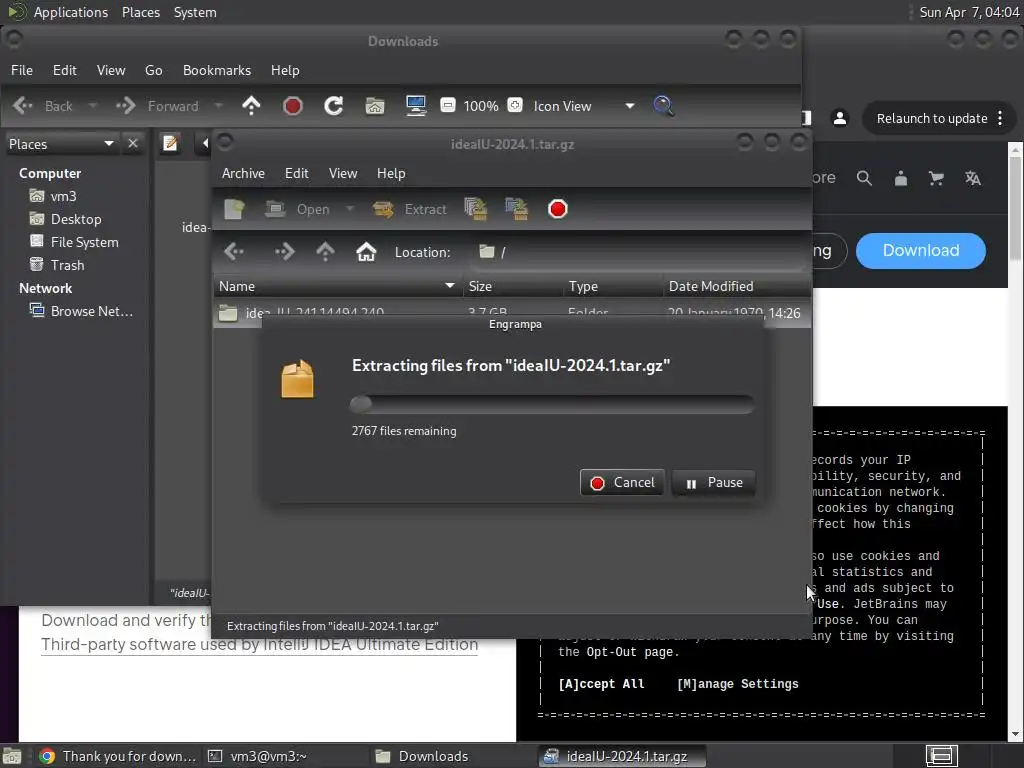This screenshot has width=1024, height=768.
Task: Click the shopping cart icon on the JetBrains page
Action: 936,178
